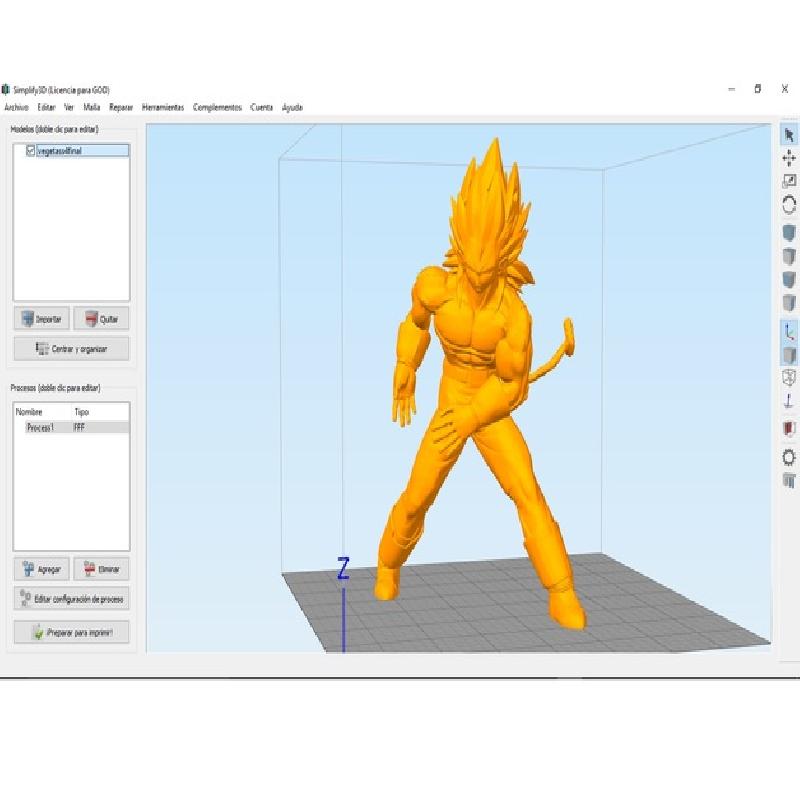Select the vegetassj4final model entry
The height and width of the screenshot is (800, 800).
tap(82, 151)
